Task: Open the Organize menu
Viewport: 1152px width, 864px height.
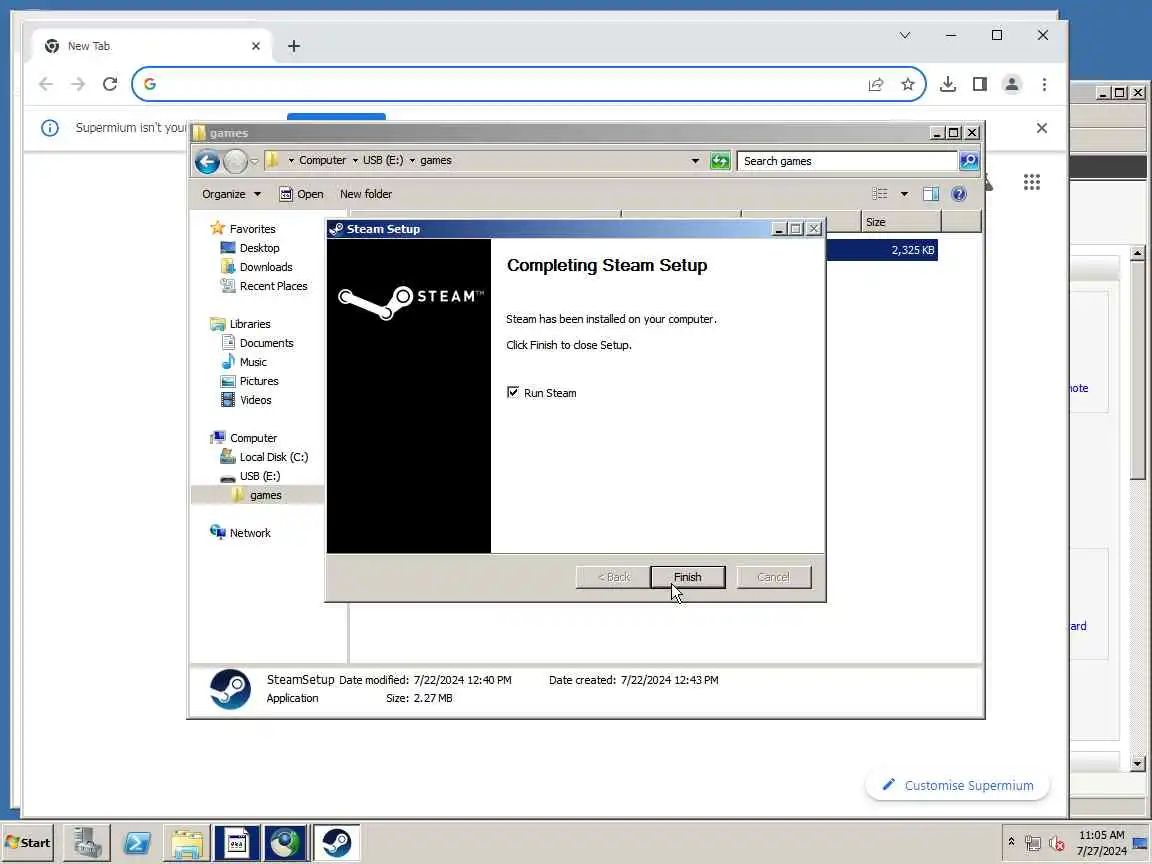Action: pos(231,194)
